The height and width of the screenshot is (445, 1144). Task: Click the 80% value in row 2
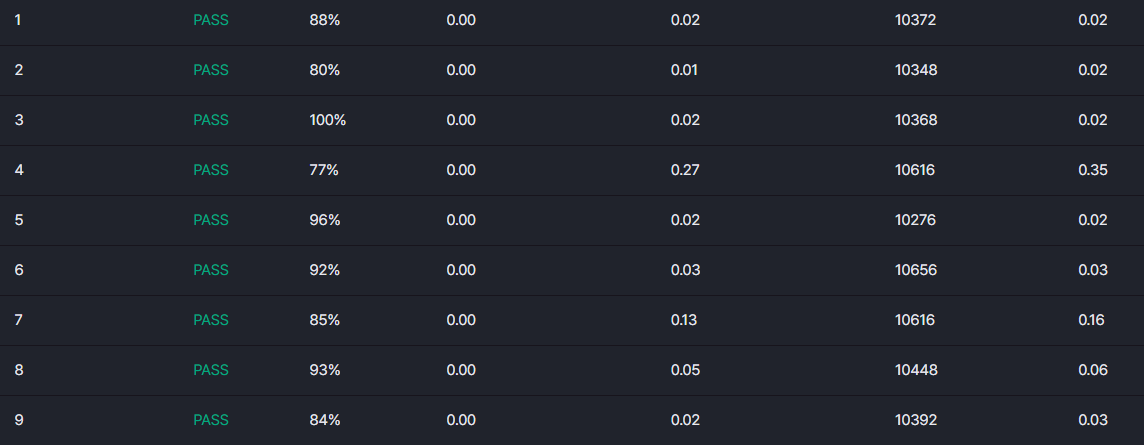325,70
